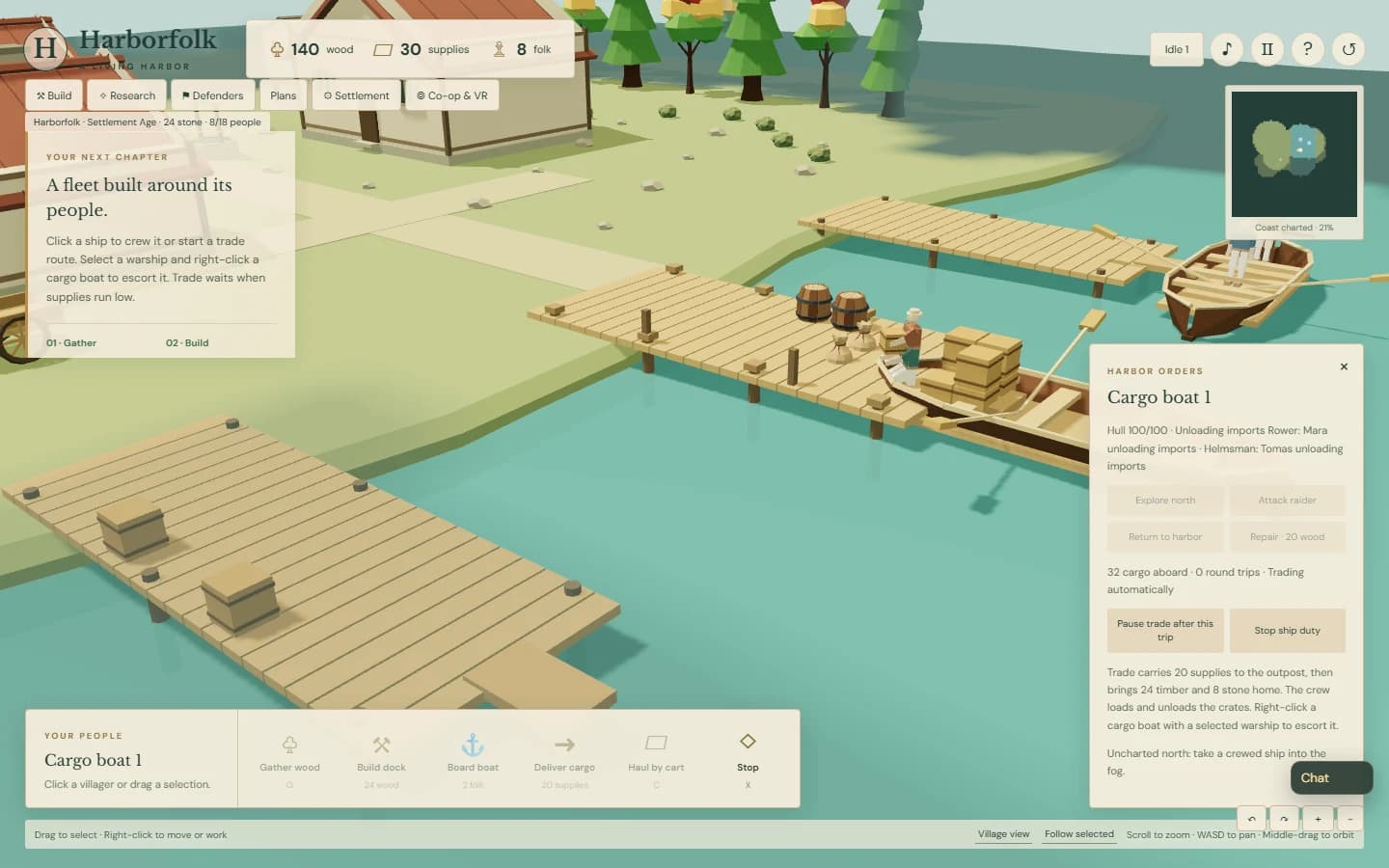Viewport: 1389px width, 868px height.
Task: Open the Plans menu
Action: [284, 95]
